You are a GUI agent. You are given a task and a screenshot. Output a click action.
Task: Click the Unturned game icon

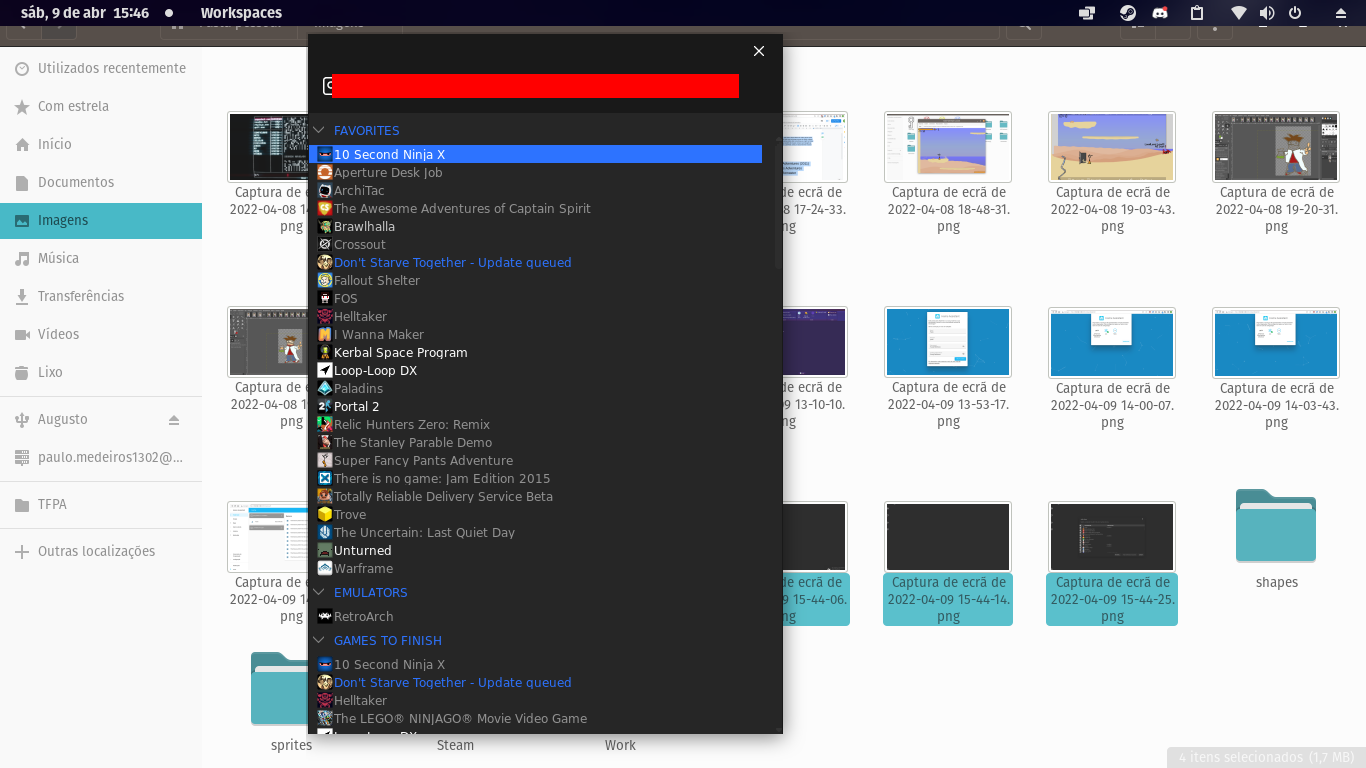pyautogui.click(x=325, y=550)
